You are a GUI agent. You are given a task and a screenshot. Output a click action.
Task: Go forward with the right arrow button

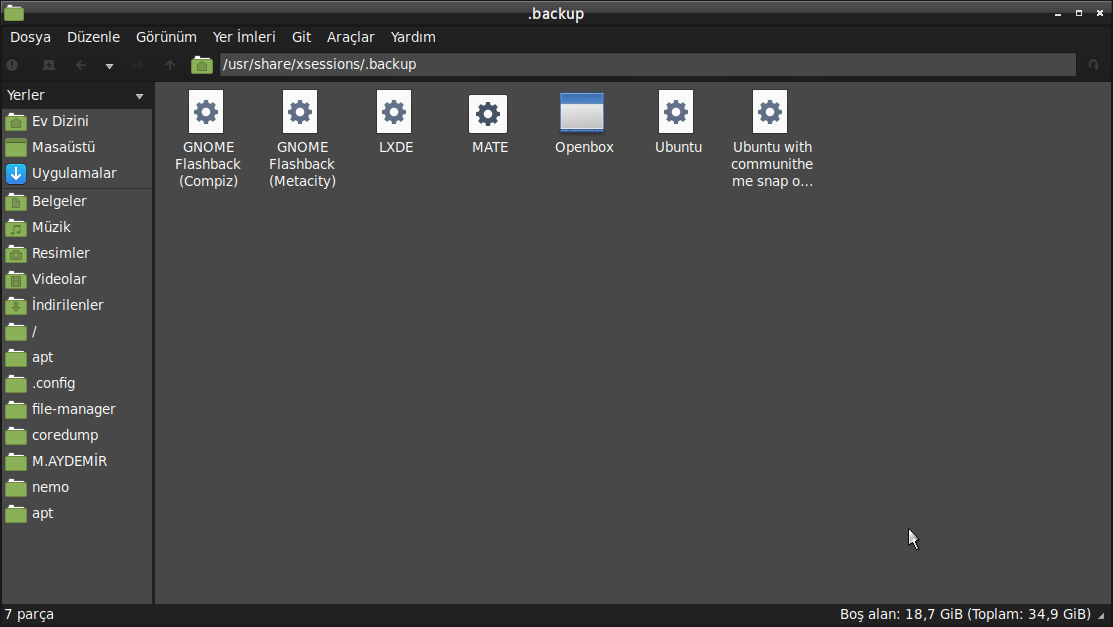tap(138, 65)
